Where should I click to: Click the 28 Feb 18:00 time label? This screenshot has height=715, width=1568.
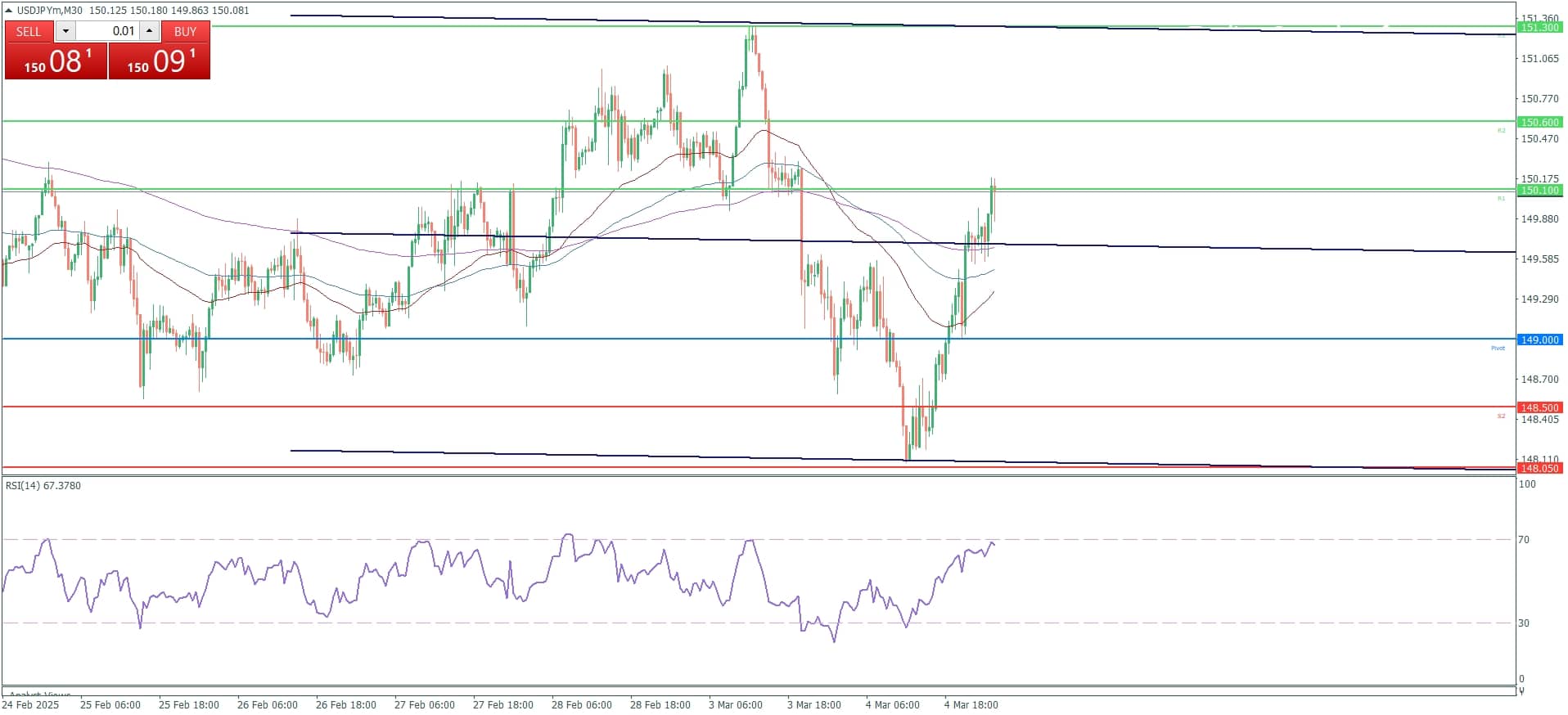tap(660, 705)
